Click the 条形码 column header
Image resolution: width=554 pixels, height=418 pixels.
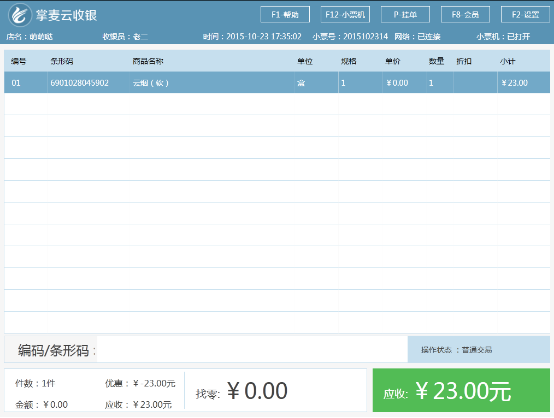62,61
